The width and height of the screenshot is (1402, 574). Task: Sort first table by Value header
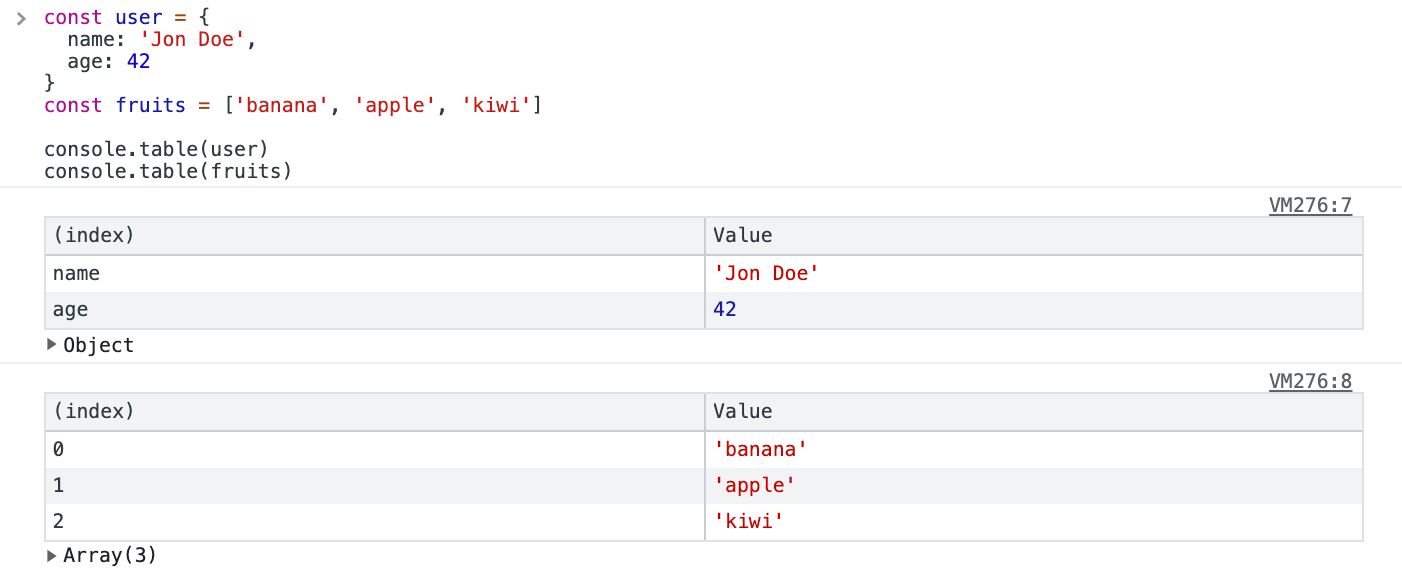1033,236
